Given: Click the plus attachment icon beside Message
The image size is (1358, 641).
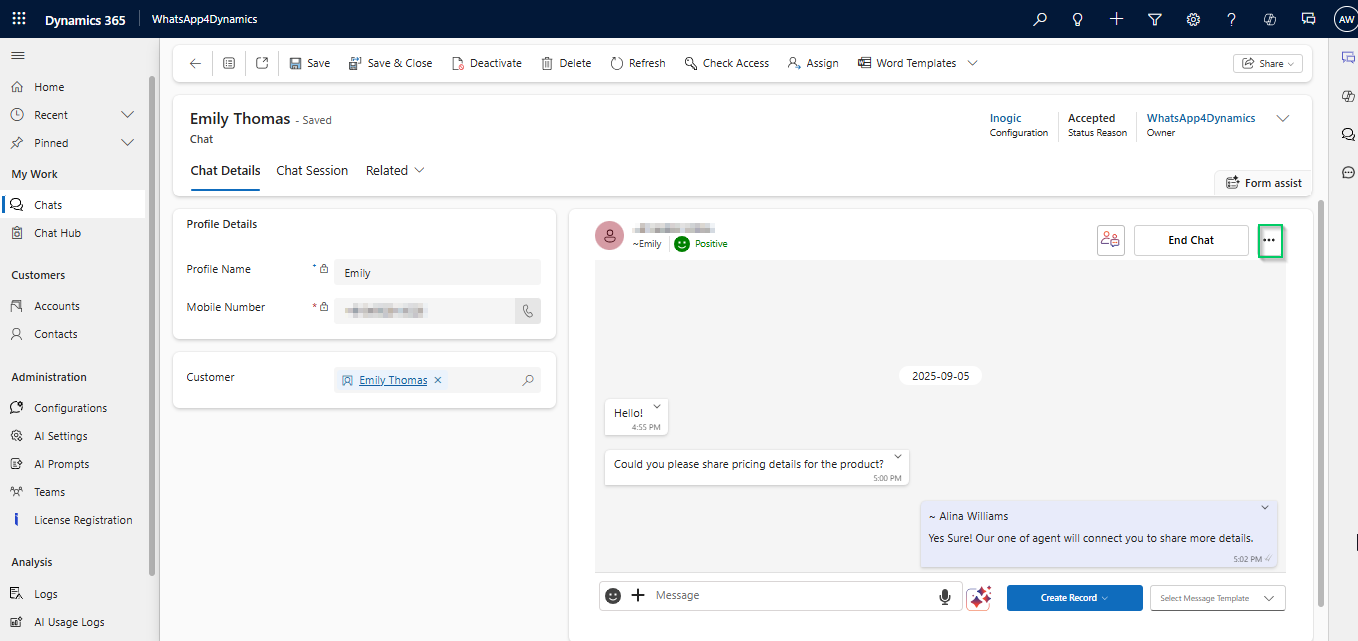Looking at the screenshot, I should (638, 596).
